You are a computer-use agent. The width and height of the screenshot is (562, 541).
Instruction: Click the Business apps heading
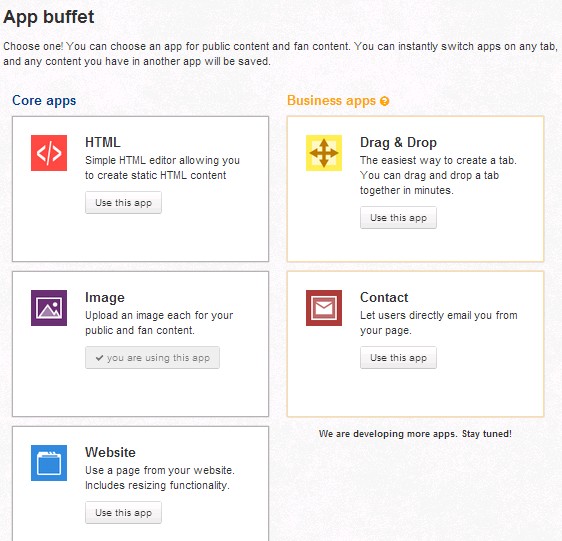pyautogui.click(x=332, y=101)
